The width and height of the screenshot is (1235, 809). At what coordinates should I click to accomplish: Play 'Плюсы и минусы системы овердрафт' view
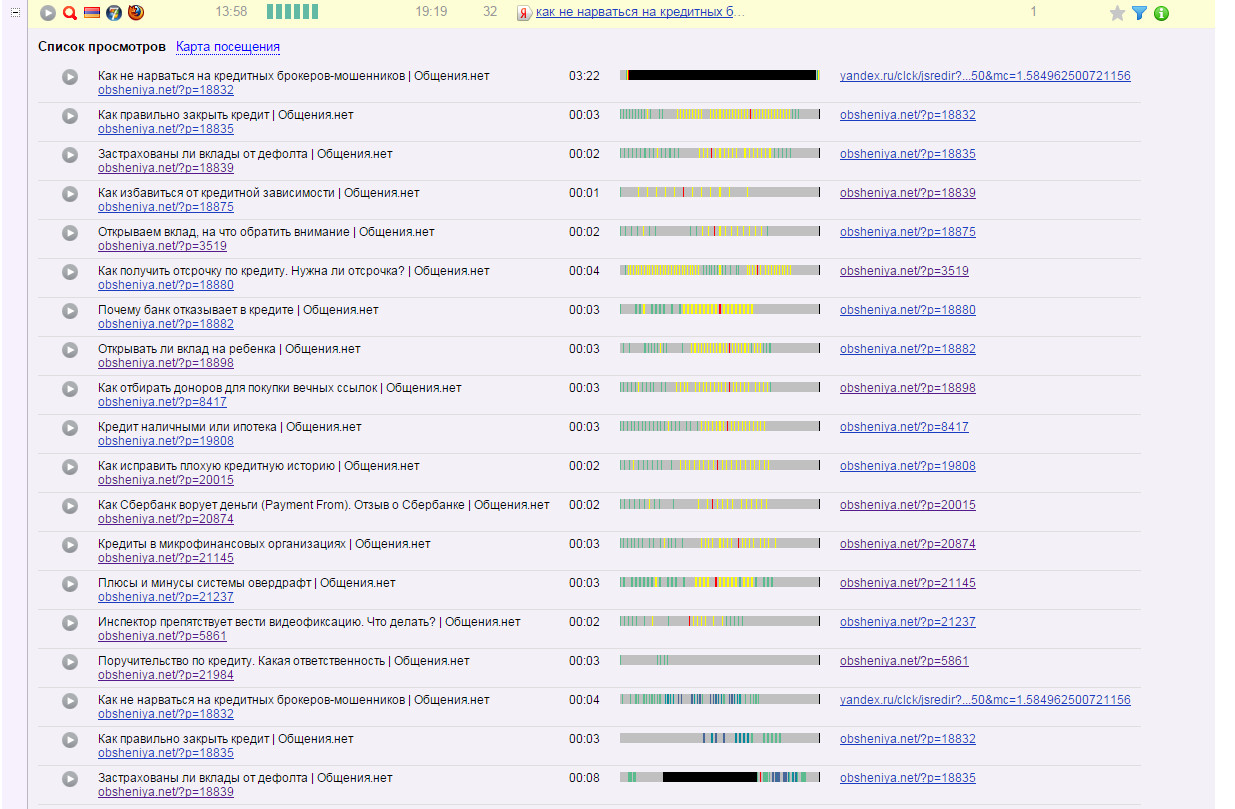(x=70, y=583)
